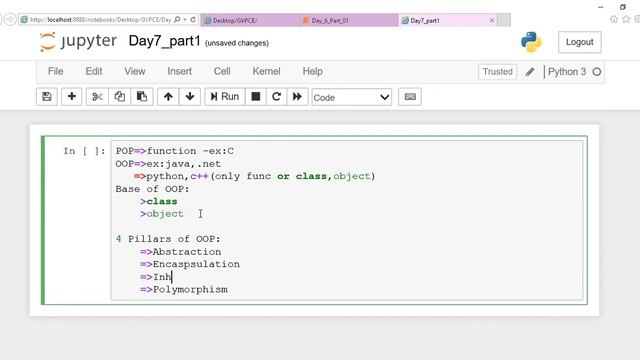Open the Edit menu
640x360 pixels.
(x=94, y=71)
